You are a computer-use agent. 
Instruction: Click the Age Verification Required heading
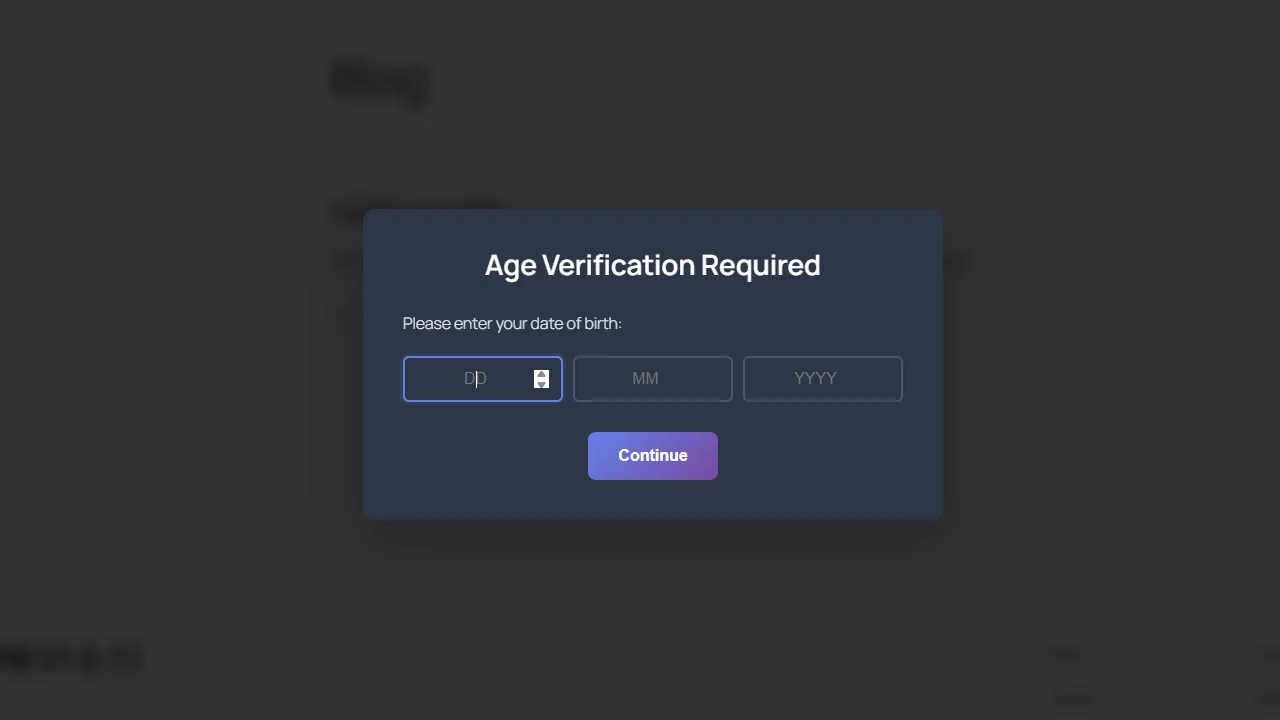[652, 265]
